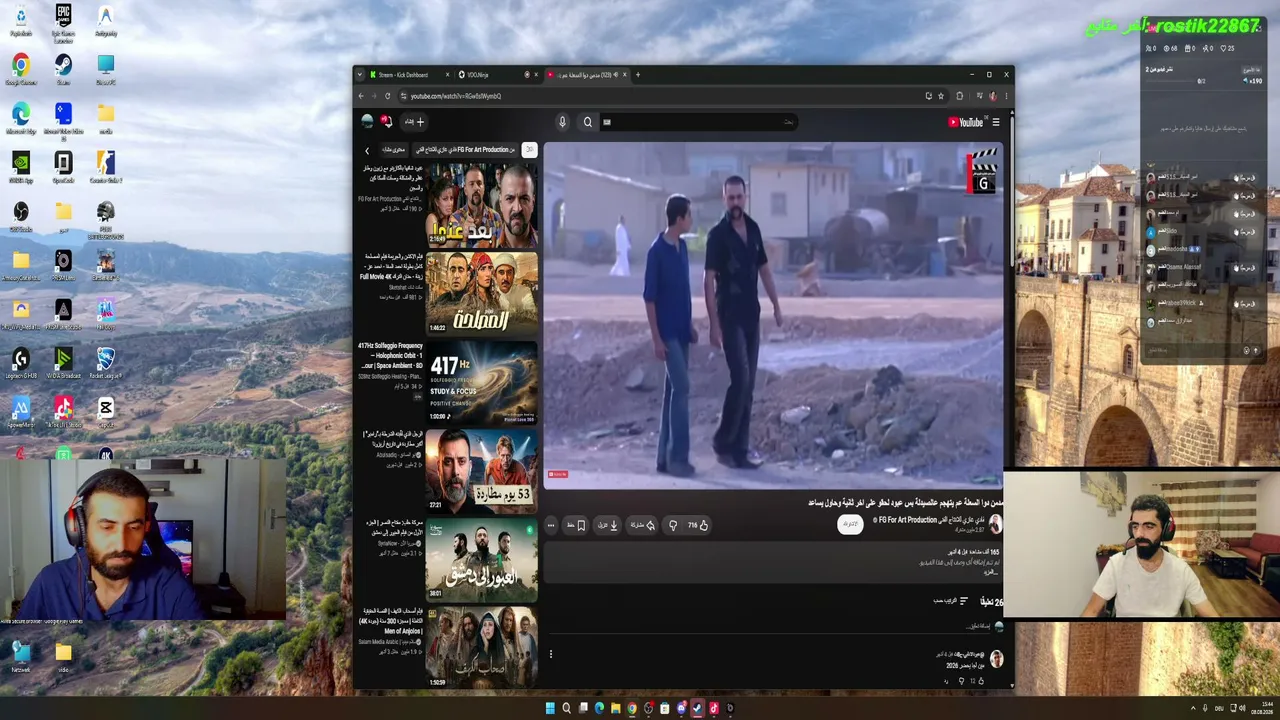
Task: Open the YouTube notifications bell
Action: click(x=386, y=121)
